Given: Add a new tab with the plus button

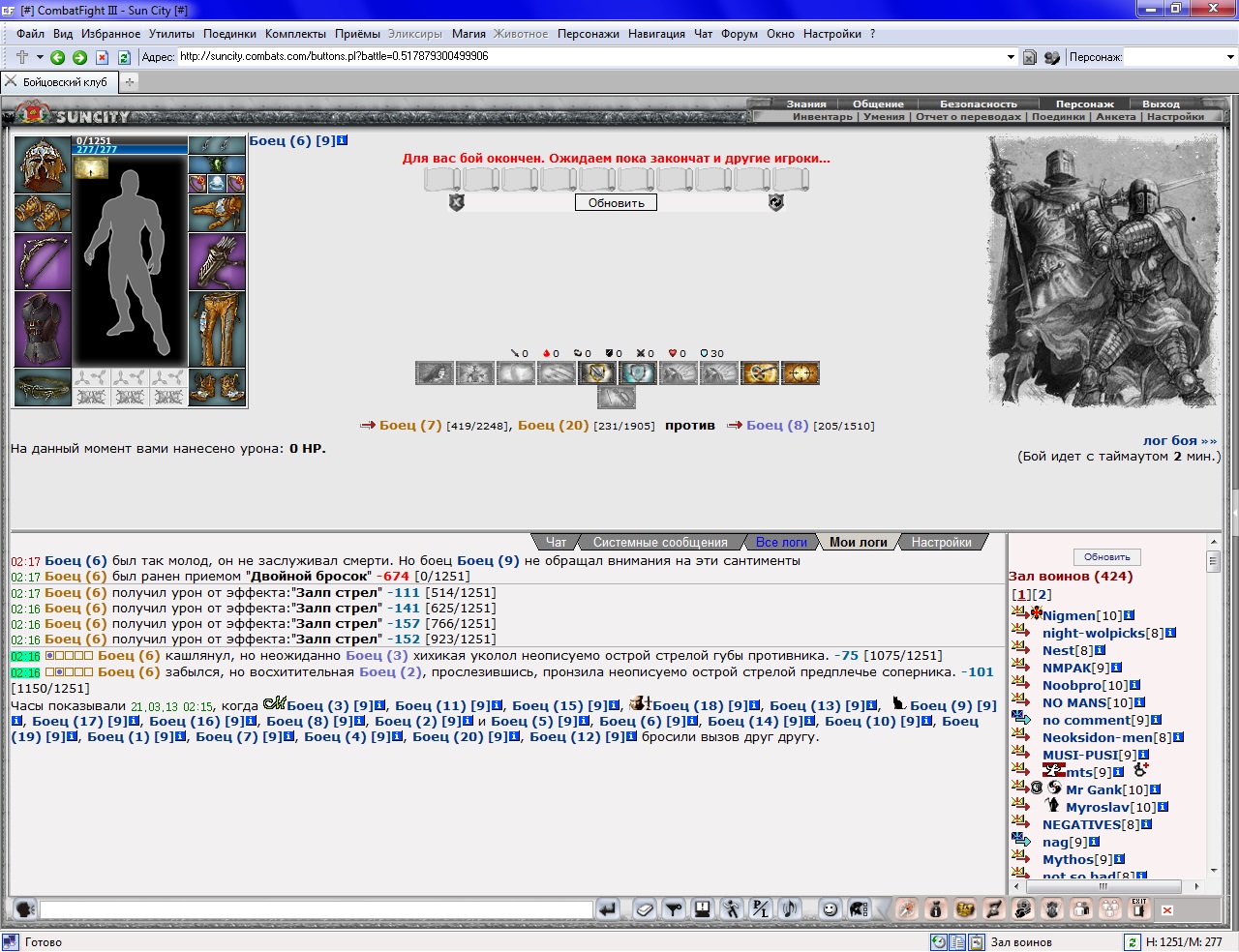Looking at the screenshot, I should 129,82.
